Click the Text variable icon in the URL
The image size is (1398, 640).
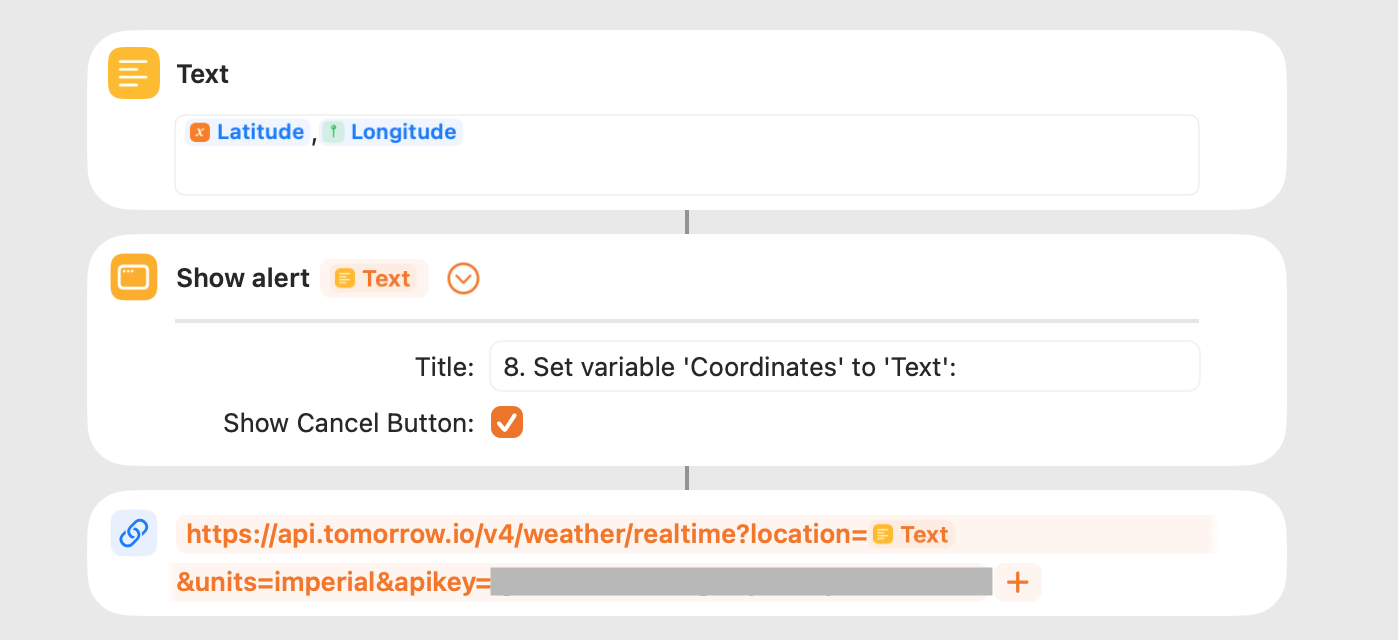[883, 535]
